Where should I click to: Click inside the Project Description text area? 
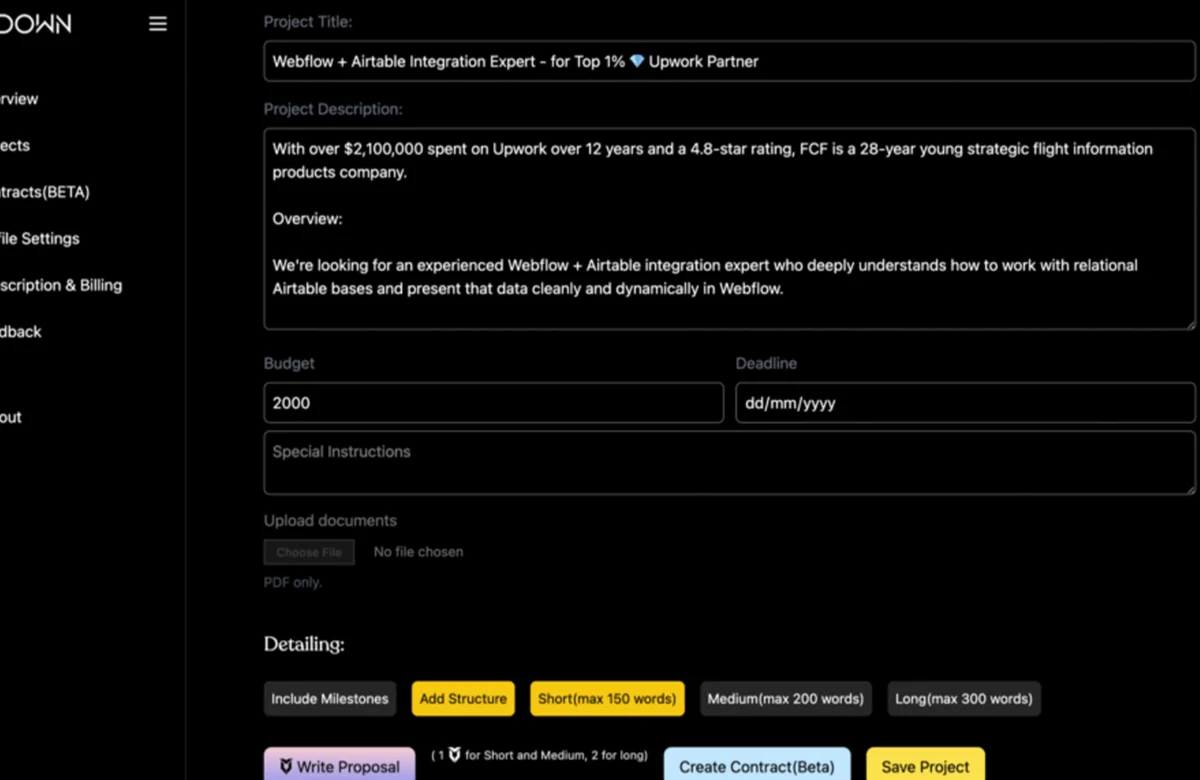pos(730,228)
